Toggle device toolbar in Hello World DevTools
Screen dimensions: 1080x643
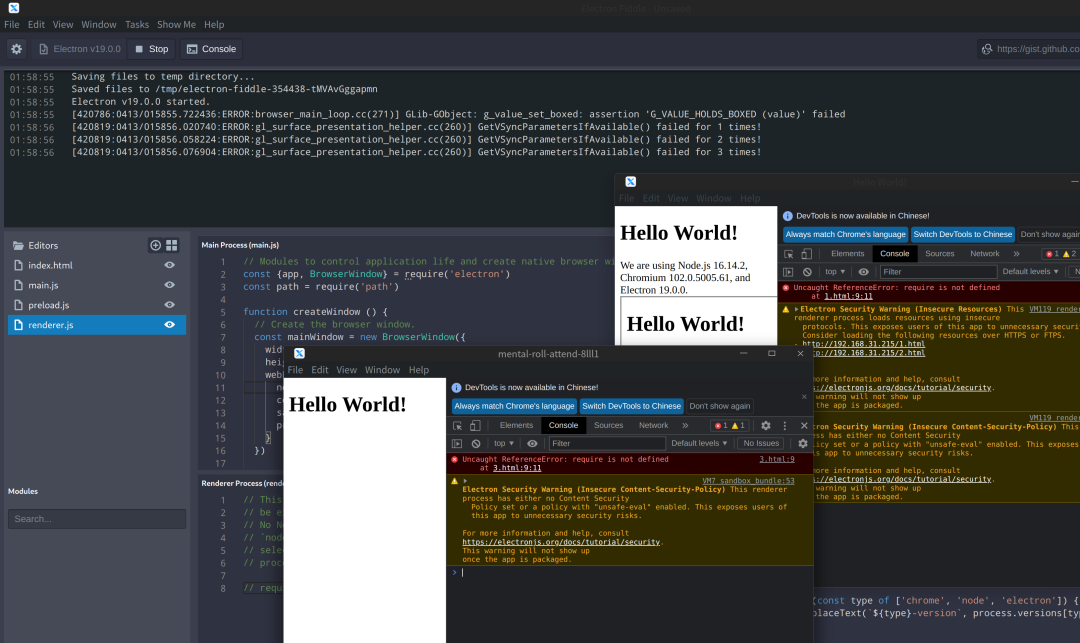807,253
